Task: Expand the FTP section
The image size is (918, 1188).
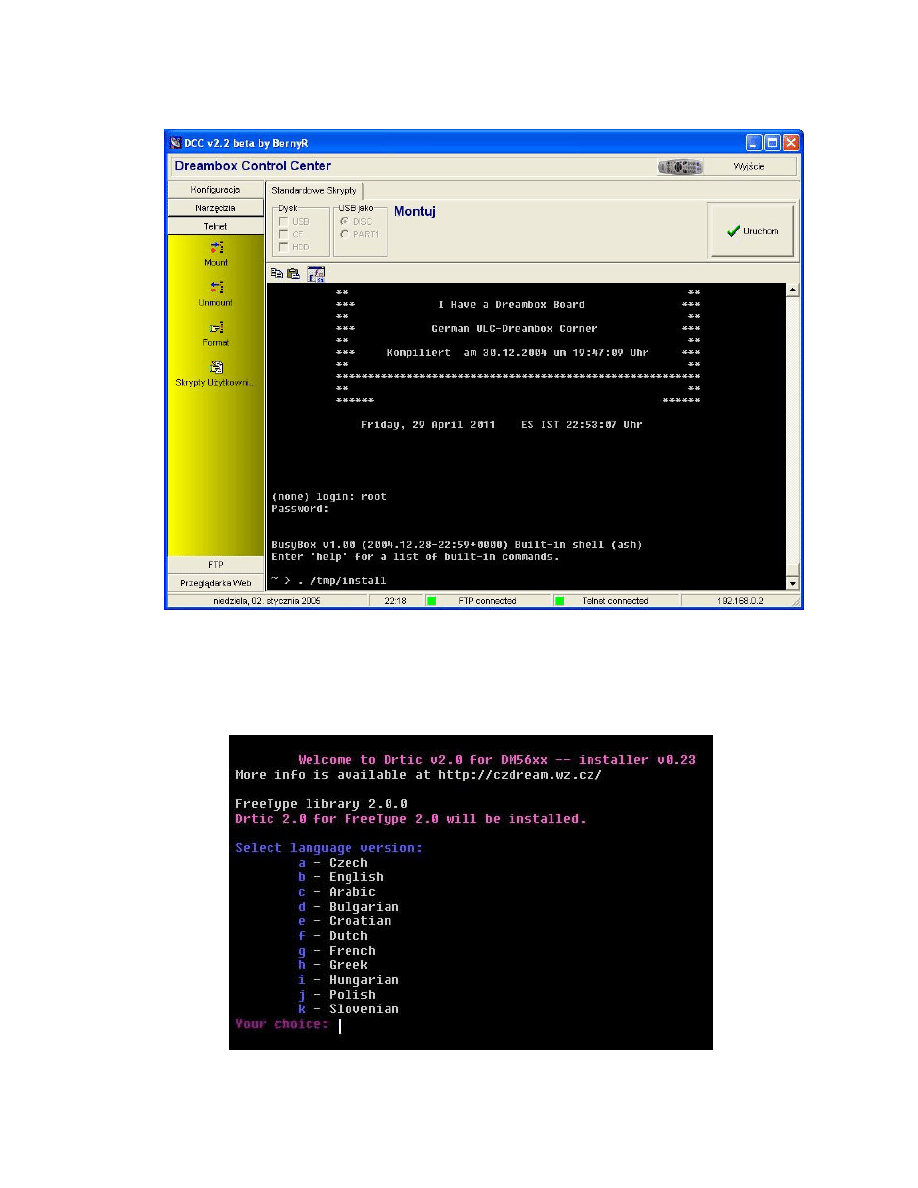Action: (x=216, y=565)
